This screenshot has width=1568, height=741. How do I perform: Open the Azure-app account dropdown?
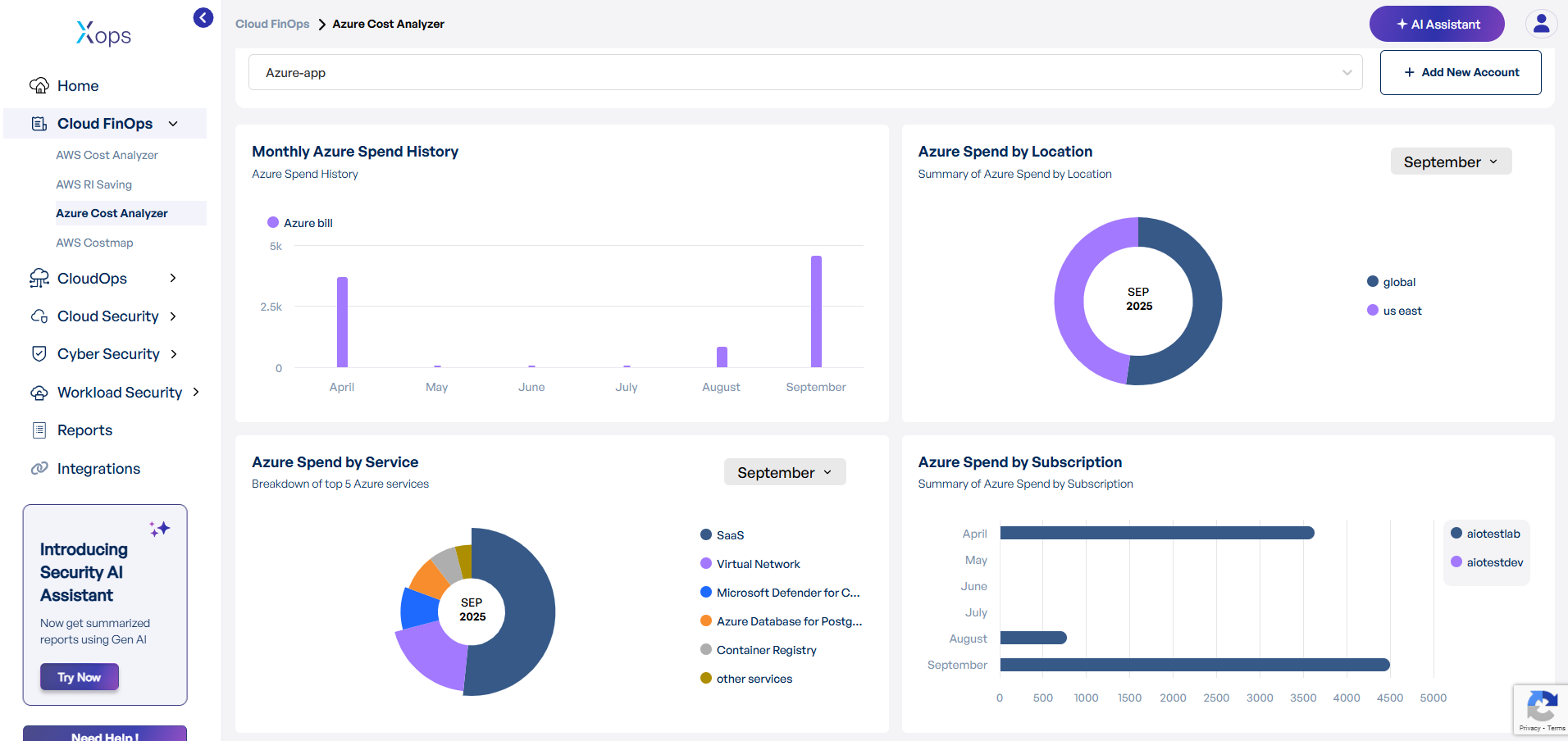tap(805, 73)
